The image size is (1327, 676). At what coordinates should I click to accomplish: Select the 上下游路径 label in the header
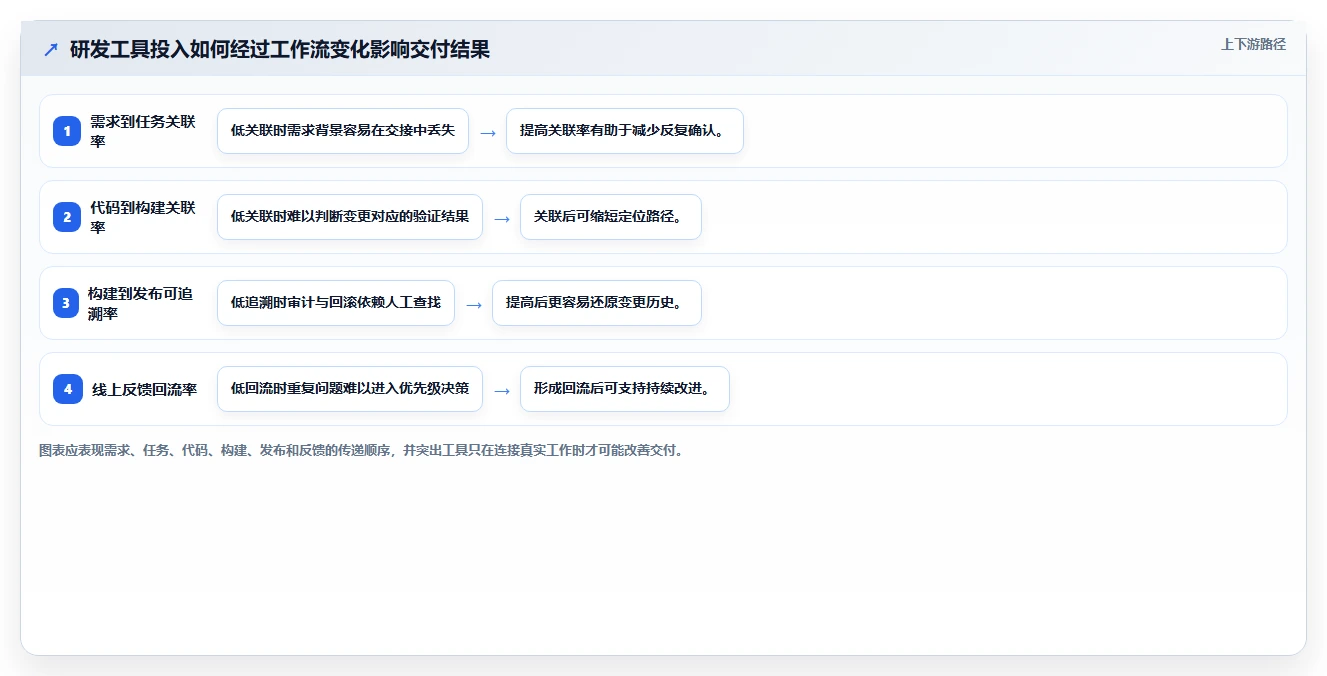1253,44
